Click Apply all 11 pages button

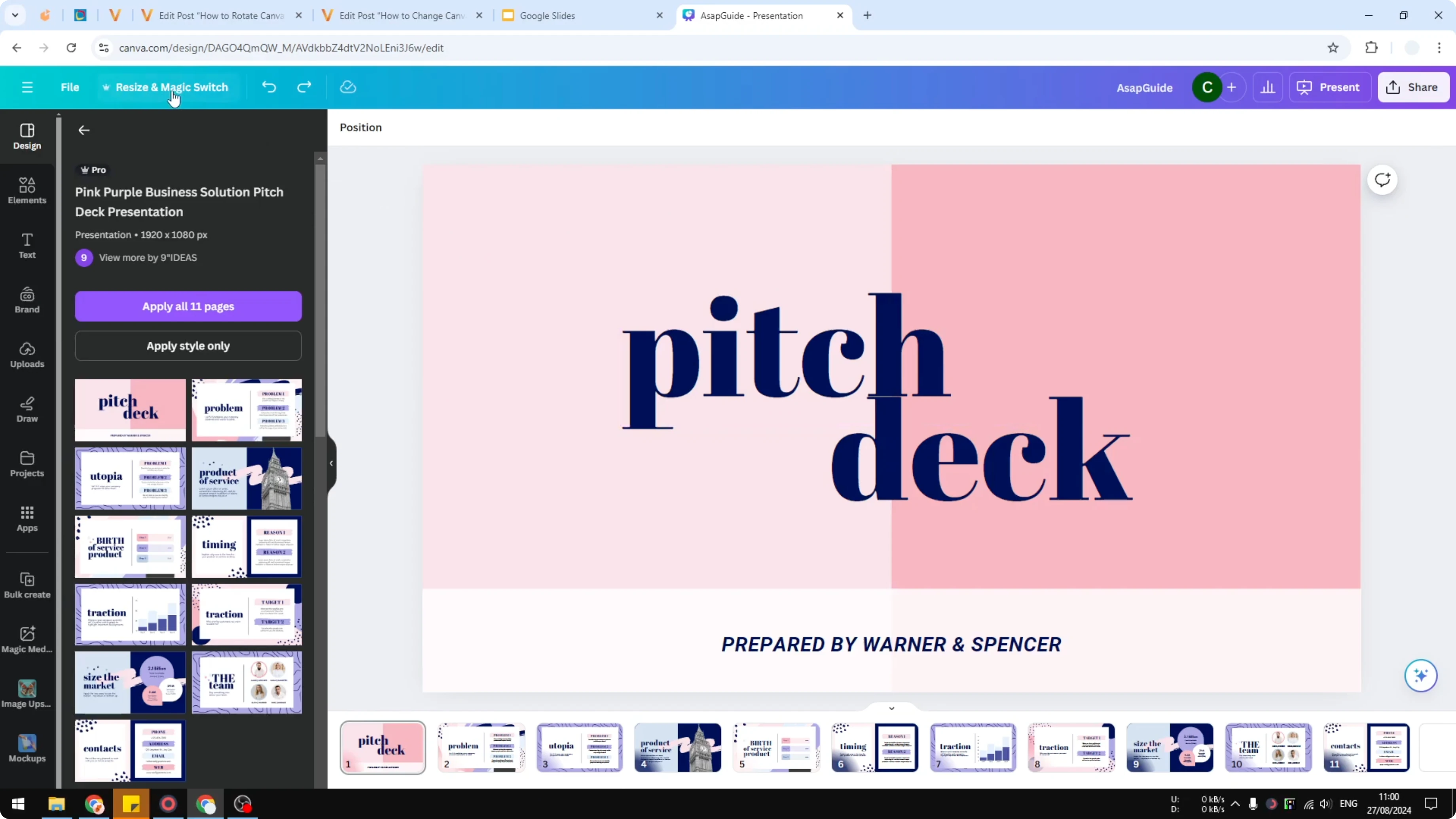[x=188, y=306]
